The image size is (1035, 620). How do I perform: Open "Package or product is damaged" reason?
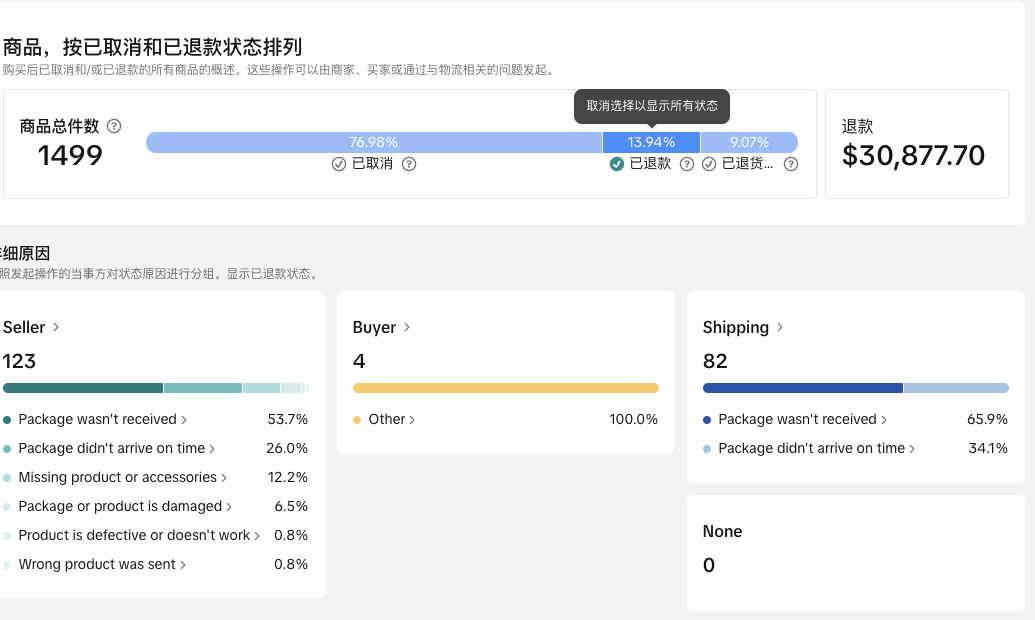(x=125, y=506)
